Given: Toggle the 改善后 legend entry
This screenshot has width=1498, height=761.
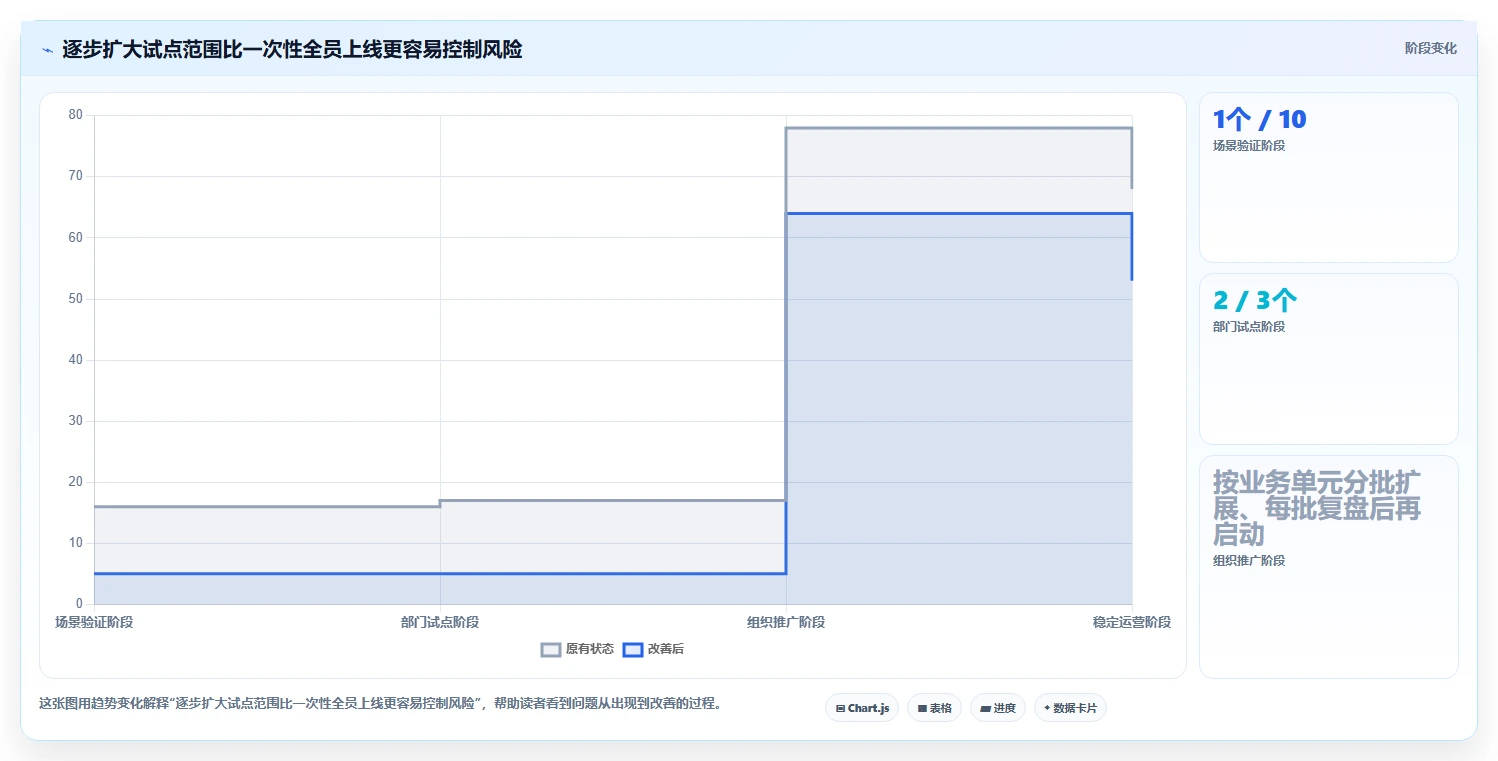Looking at the screenshot, I should (654, 649).
